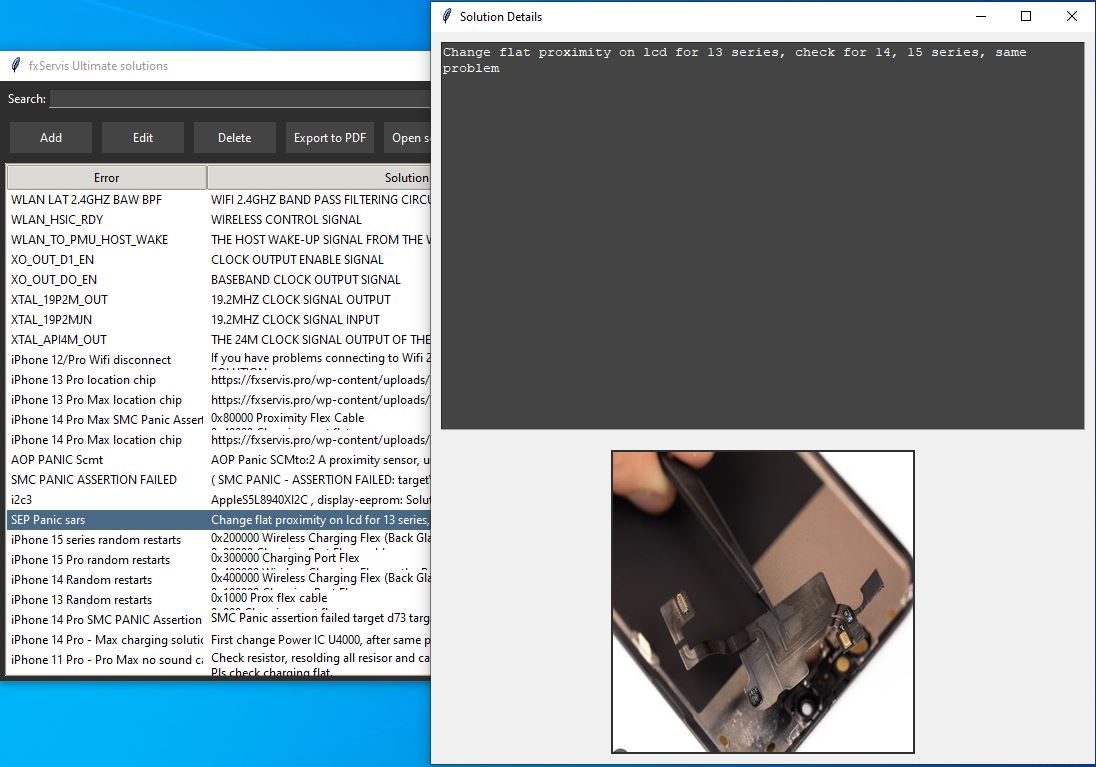The height and width of the screenshot is (767, 1096).
Task: Click Export to PDF button
Action: [330, 138]
